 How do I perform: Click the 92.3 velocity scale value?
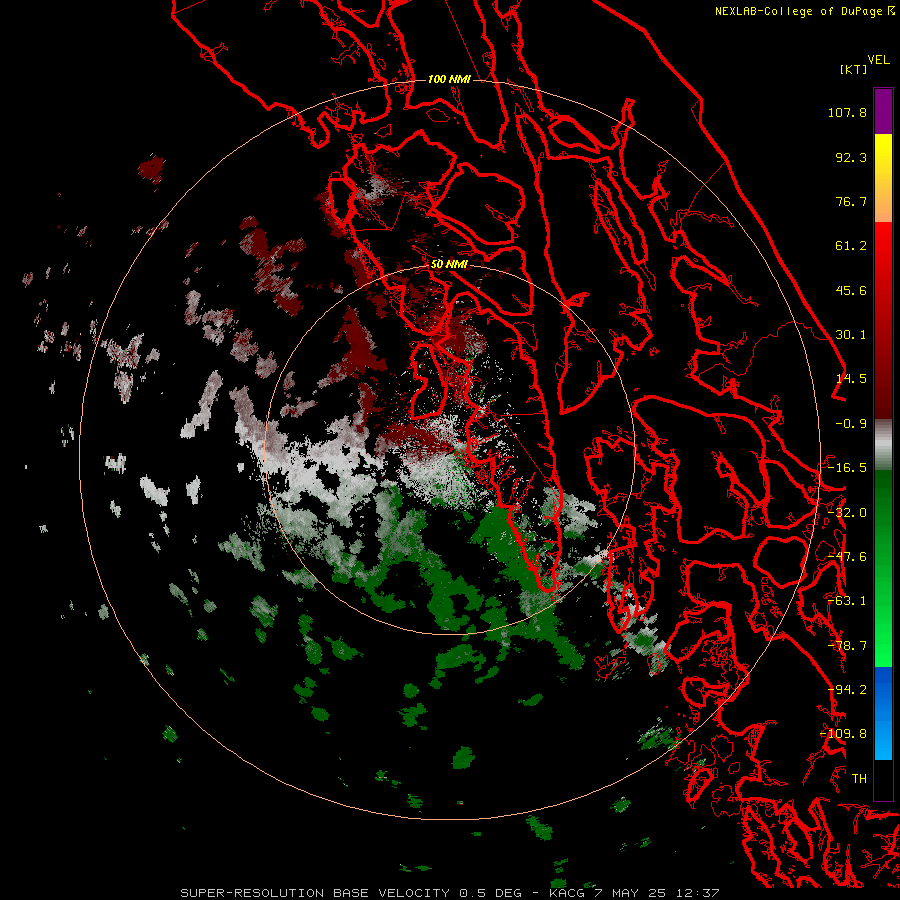click(x=851, y=157)
